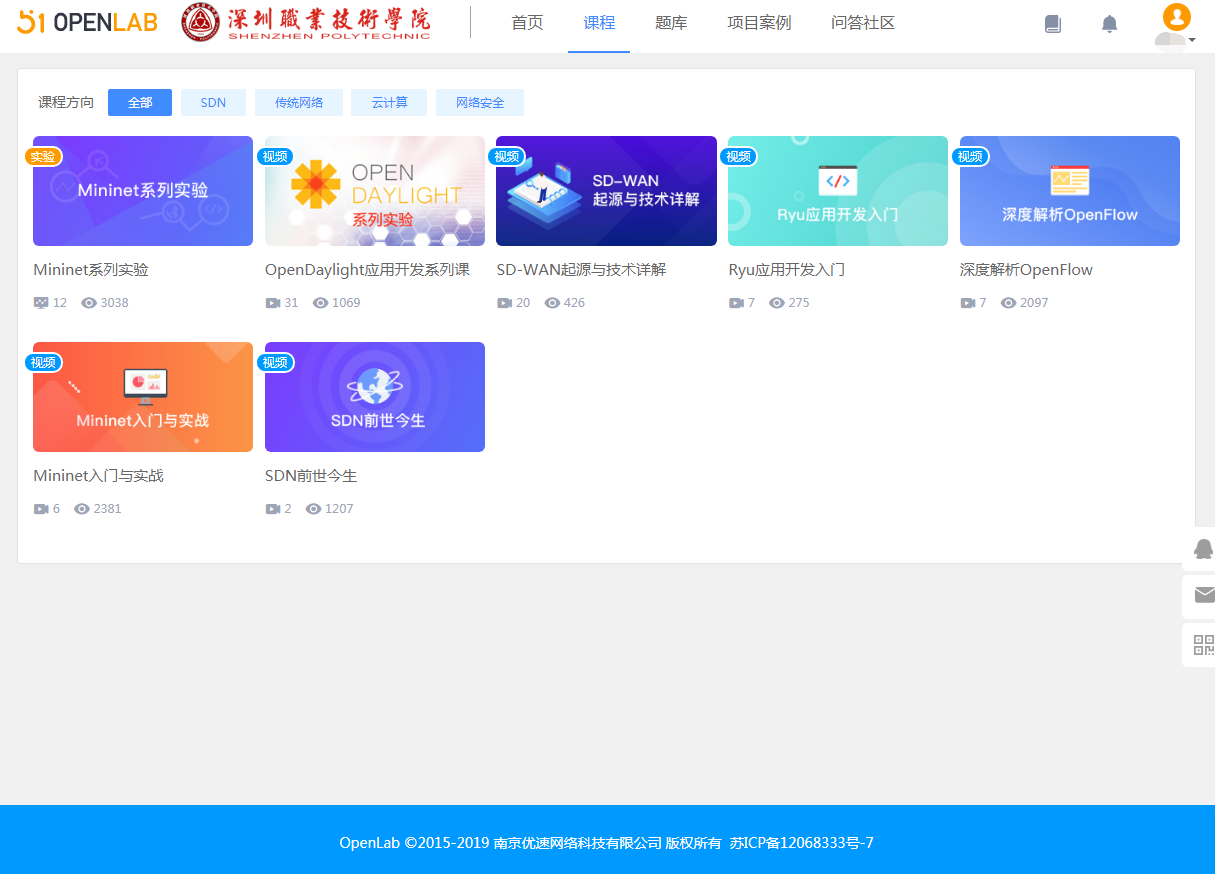Select the 全部 course filter

click(x=140, y=103)
